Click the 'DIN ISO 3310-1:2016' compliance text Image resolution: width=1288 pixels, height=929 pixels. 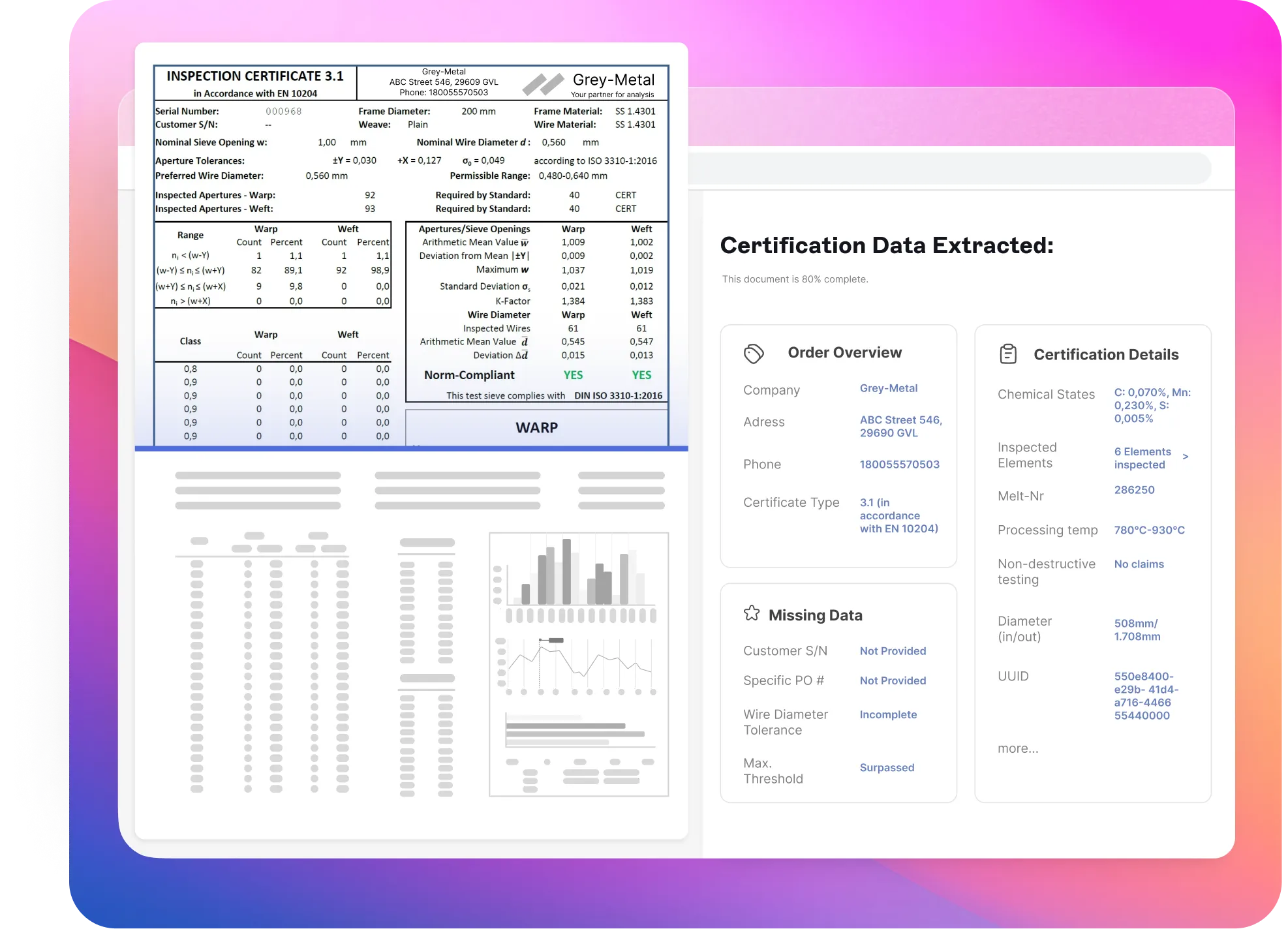[618, 396]
